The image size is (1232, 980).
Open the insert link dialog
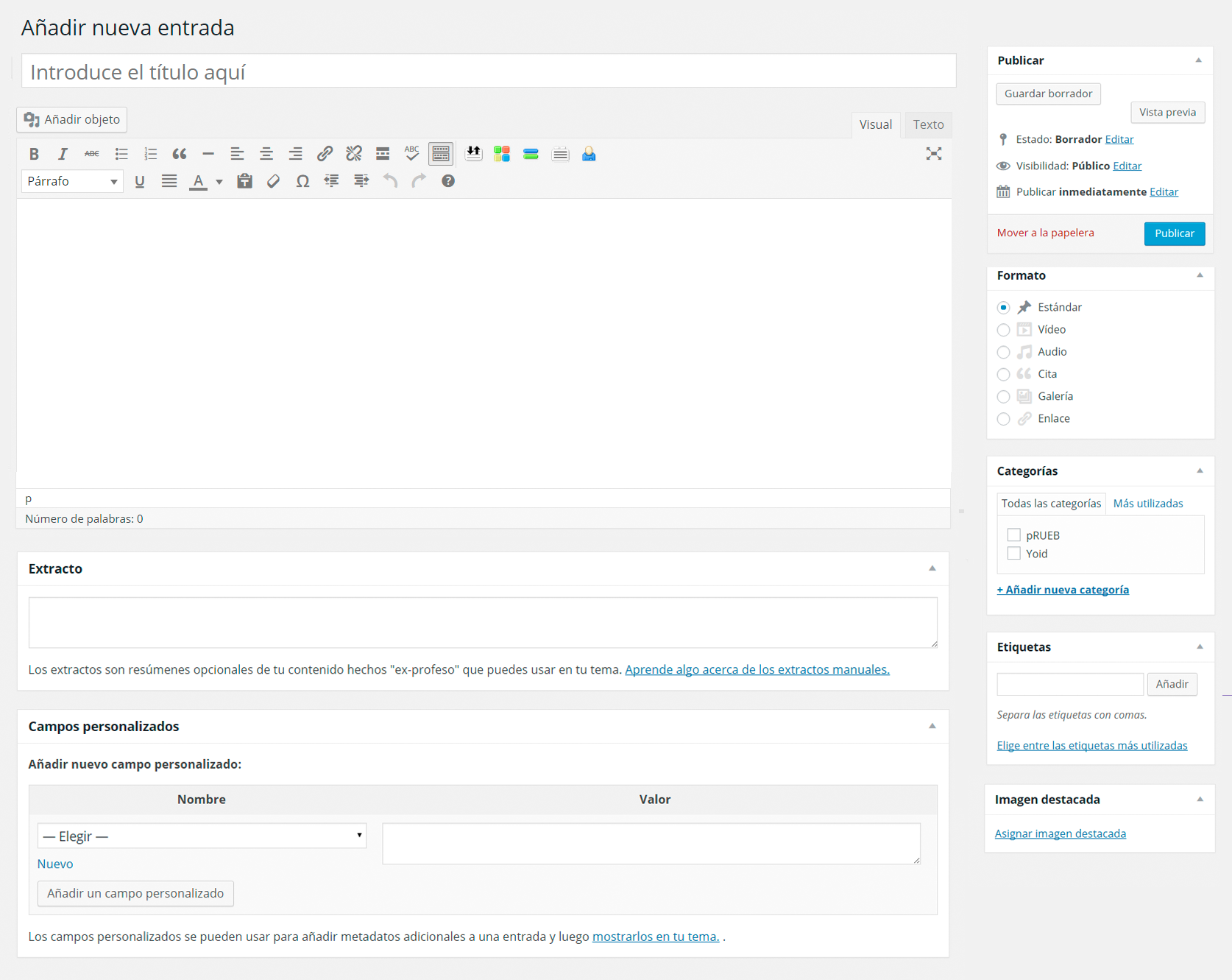[324, 153]
